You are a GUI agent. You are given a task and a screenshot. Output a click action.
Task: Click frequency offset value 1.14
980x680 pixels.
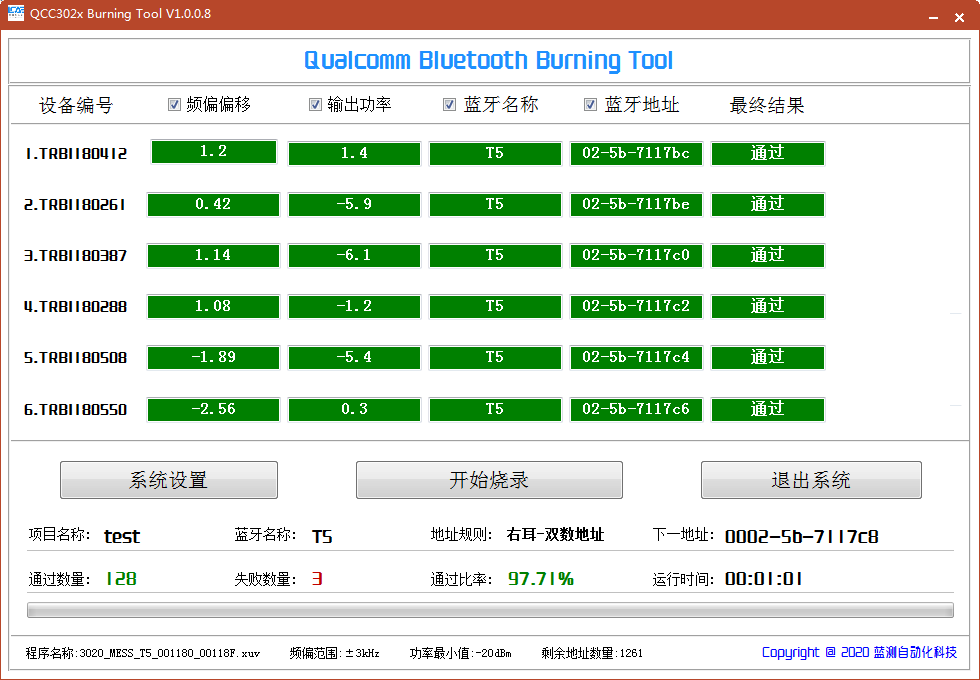click(213, 256)
